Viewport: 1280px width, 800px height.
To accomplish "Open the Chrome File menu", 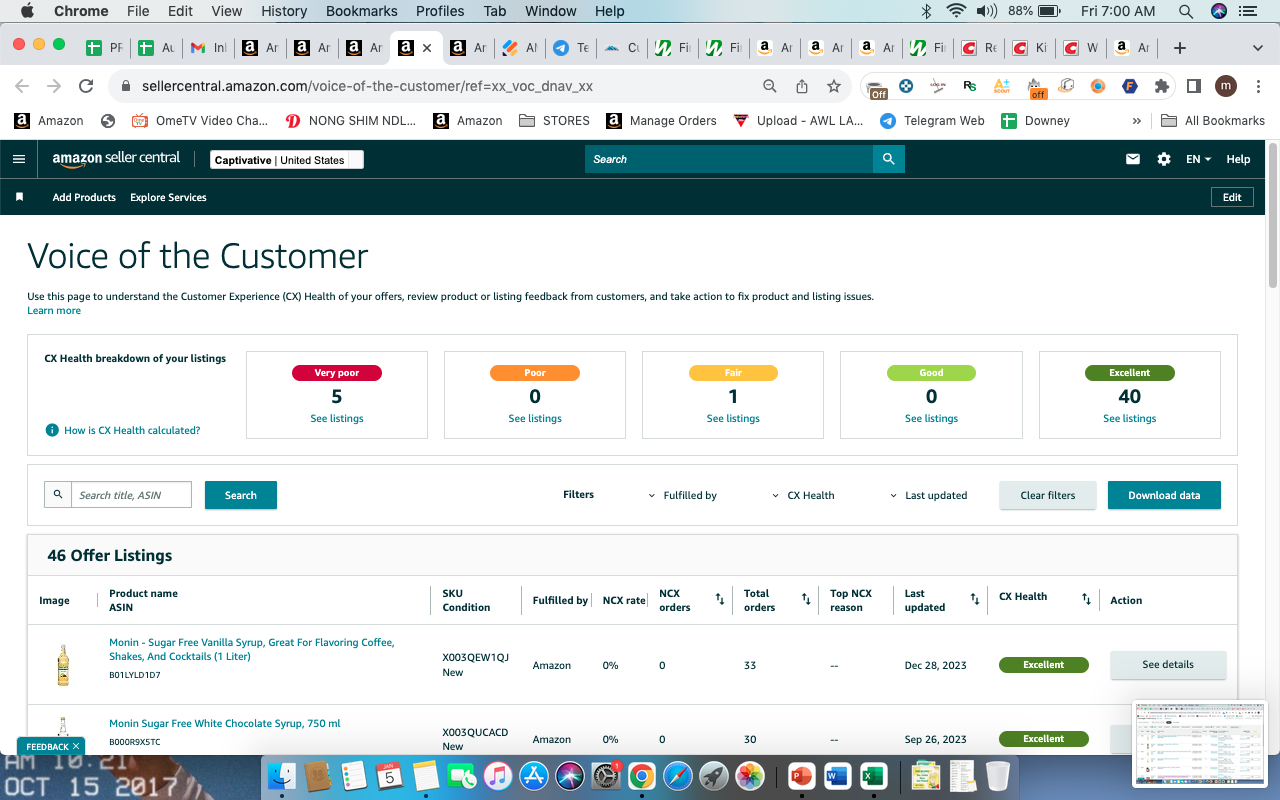I will pos(138,11).
